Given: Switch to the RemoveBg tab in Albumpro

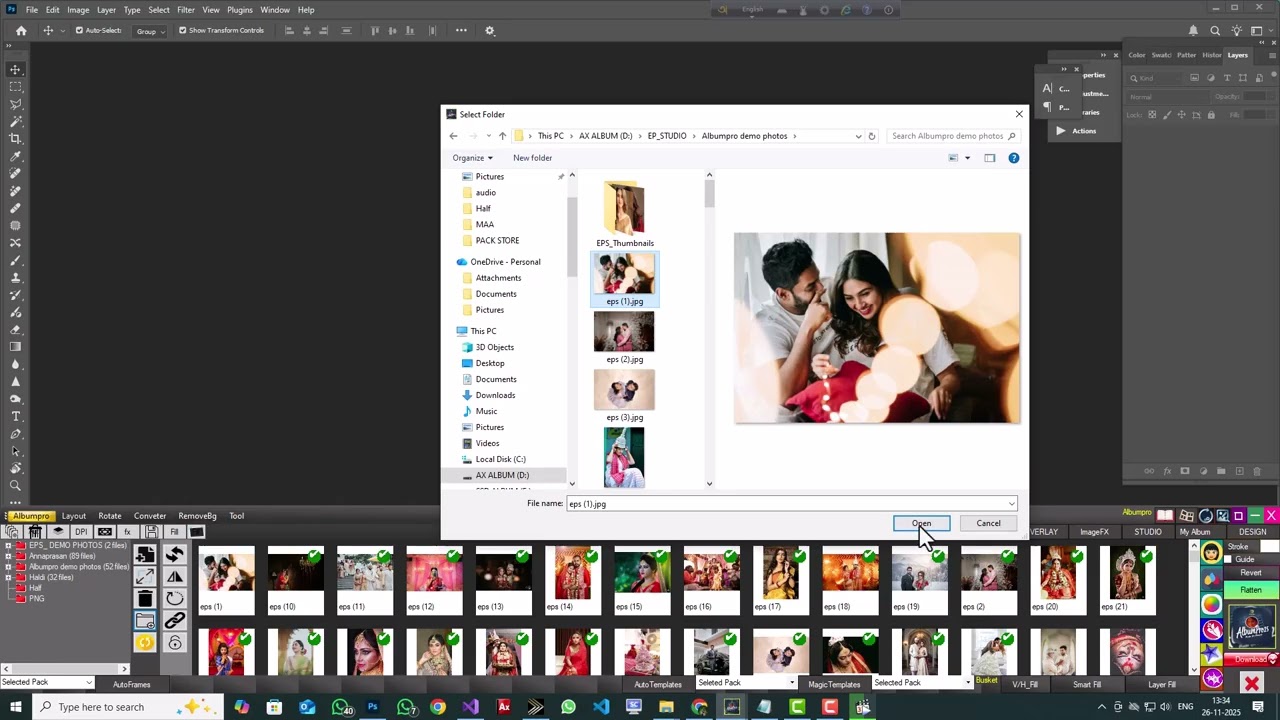Looking at the screenshot, I should pos(197,516).
